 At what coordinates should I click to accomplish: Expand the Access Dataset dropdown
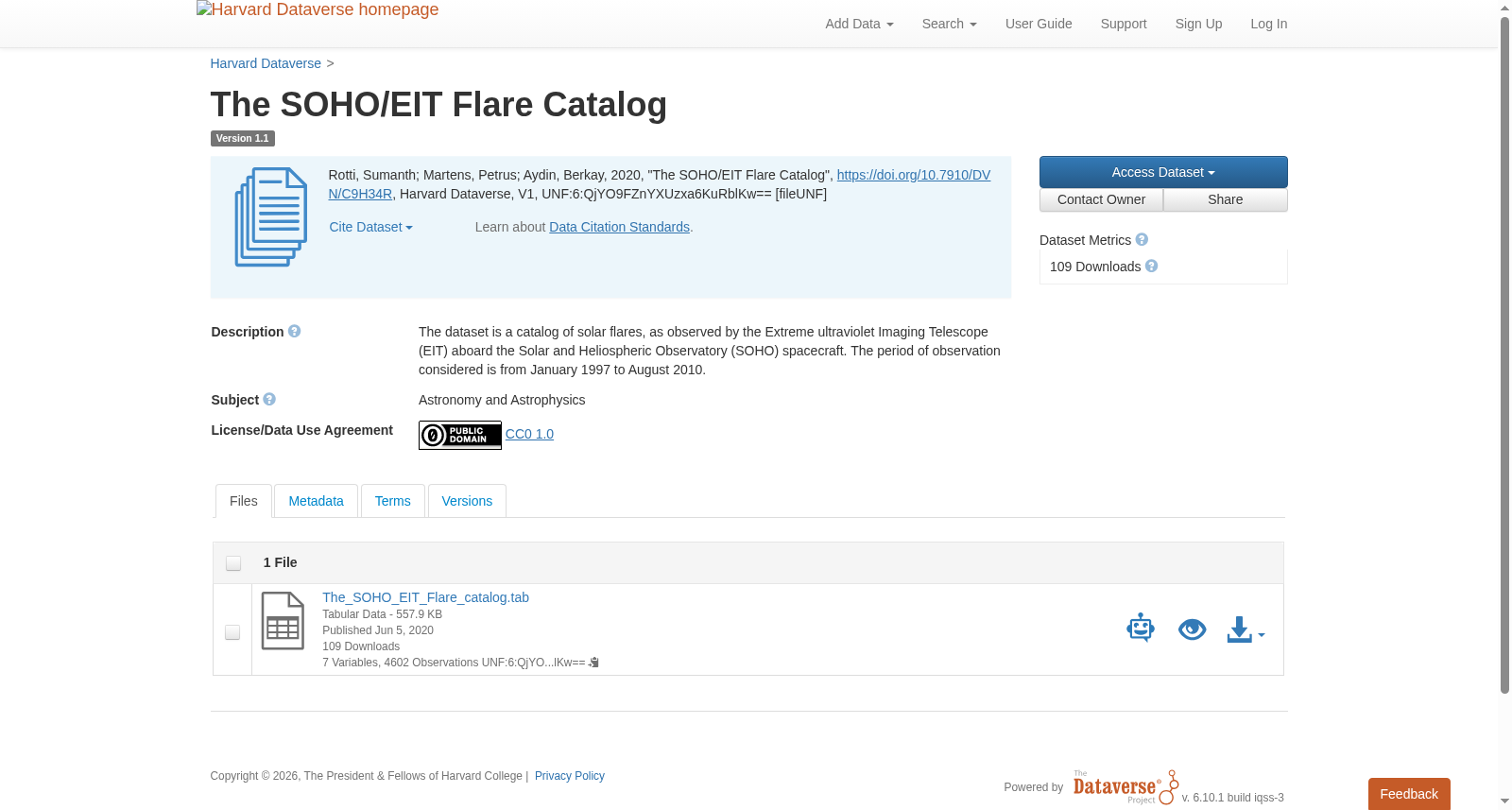tap(1163, 172)
